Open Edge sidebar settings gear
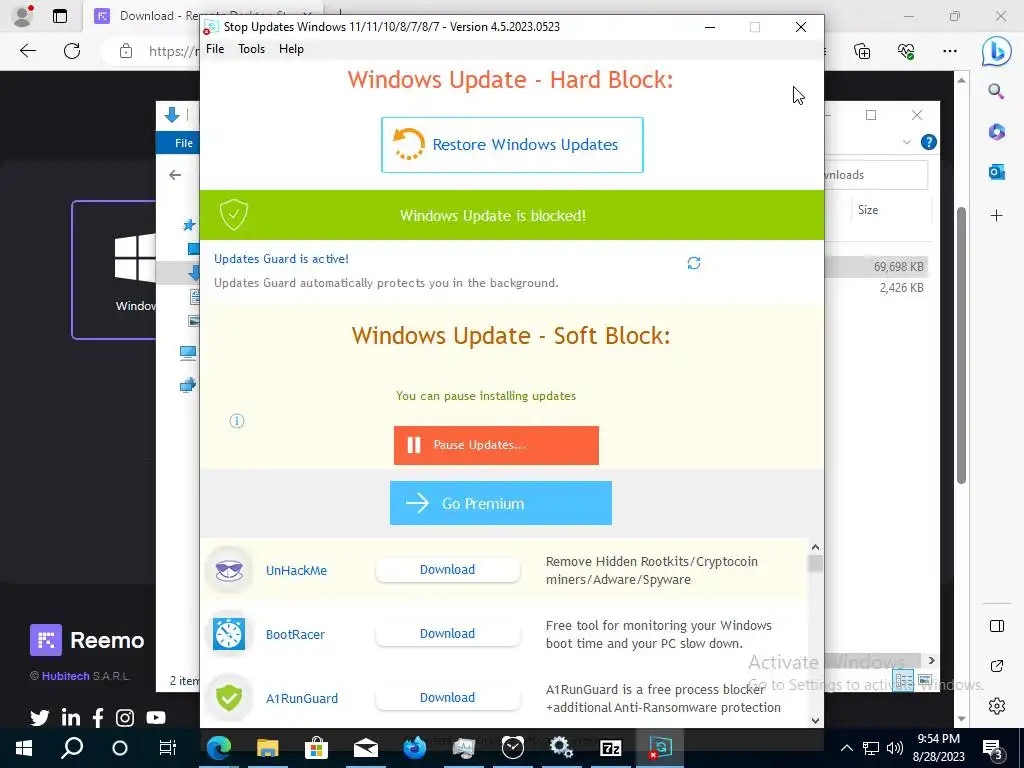 pyautogui.click(x=996, y=706)
